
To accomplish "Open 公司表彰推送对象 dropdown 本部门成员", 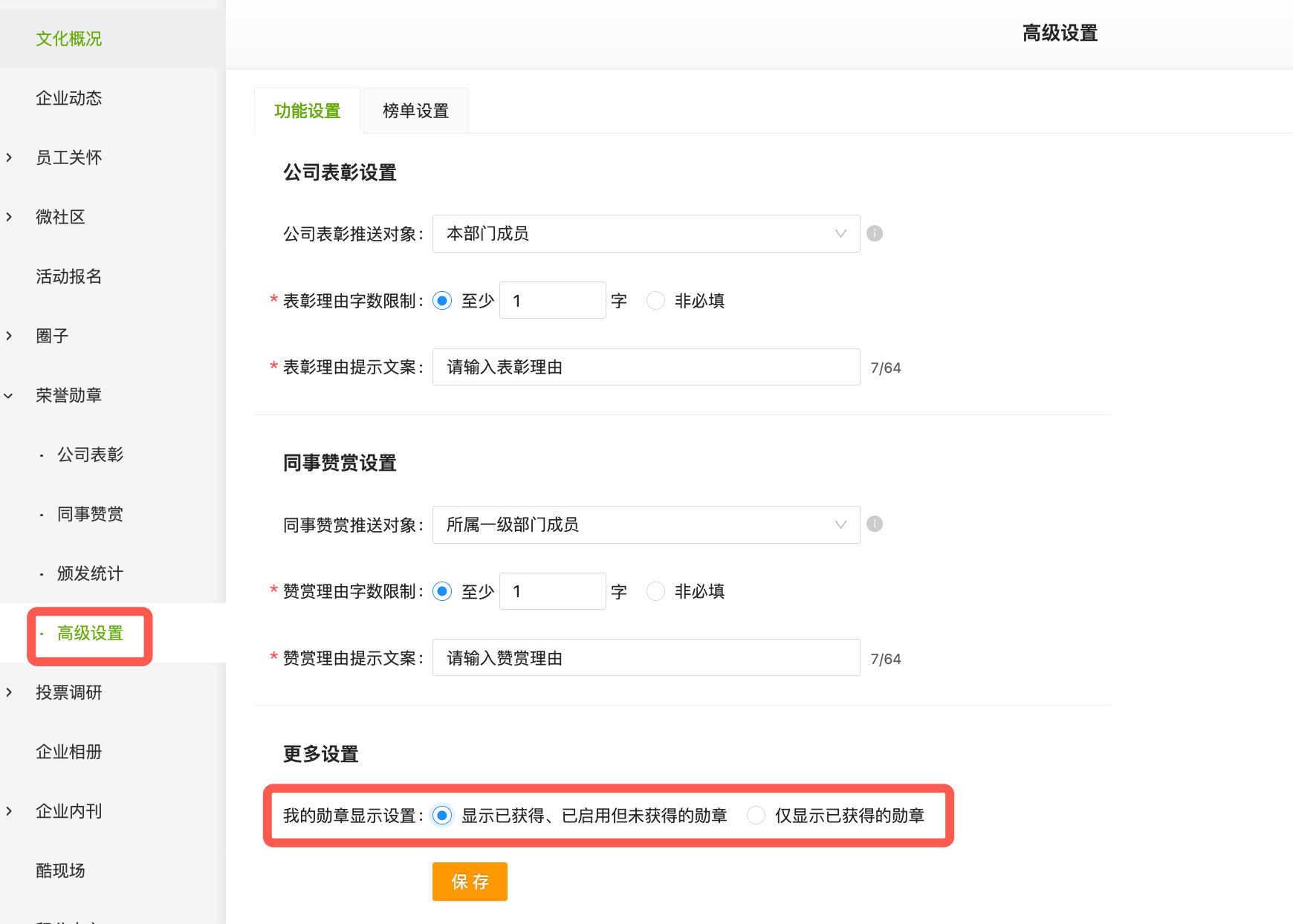I will 646,233.
